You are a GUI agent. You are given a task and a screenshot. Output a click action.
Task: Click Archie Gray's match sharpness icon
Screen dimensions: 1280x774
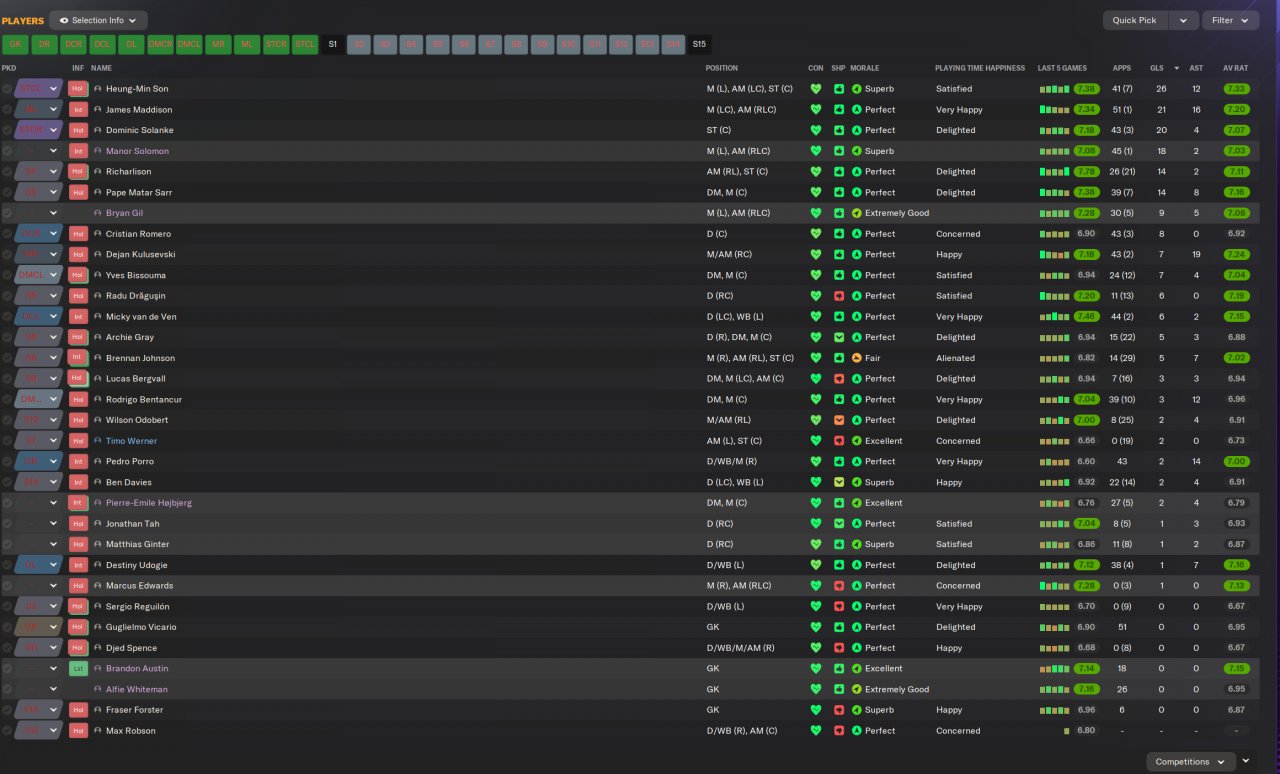(838, 338)
